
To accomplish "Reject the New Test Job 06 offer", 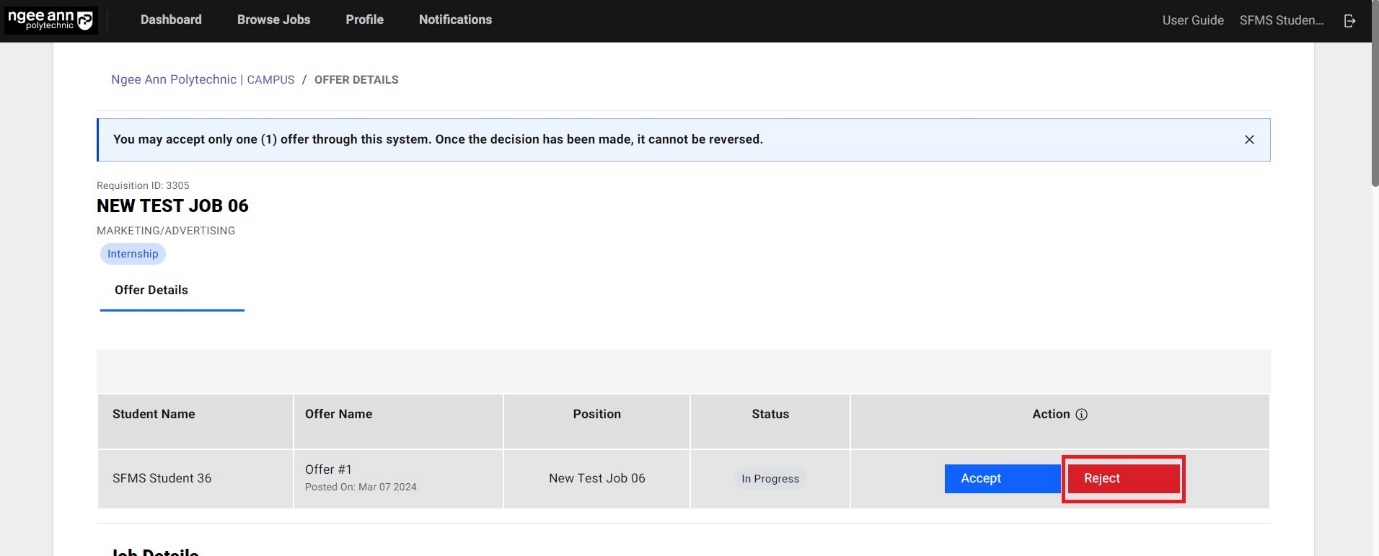I will (1122, 478).
